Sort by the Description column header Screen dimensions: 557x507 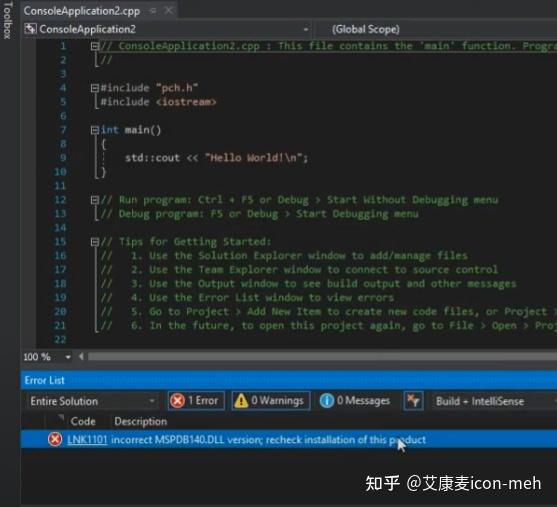tap(140, 421)
